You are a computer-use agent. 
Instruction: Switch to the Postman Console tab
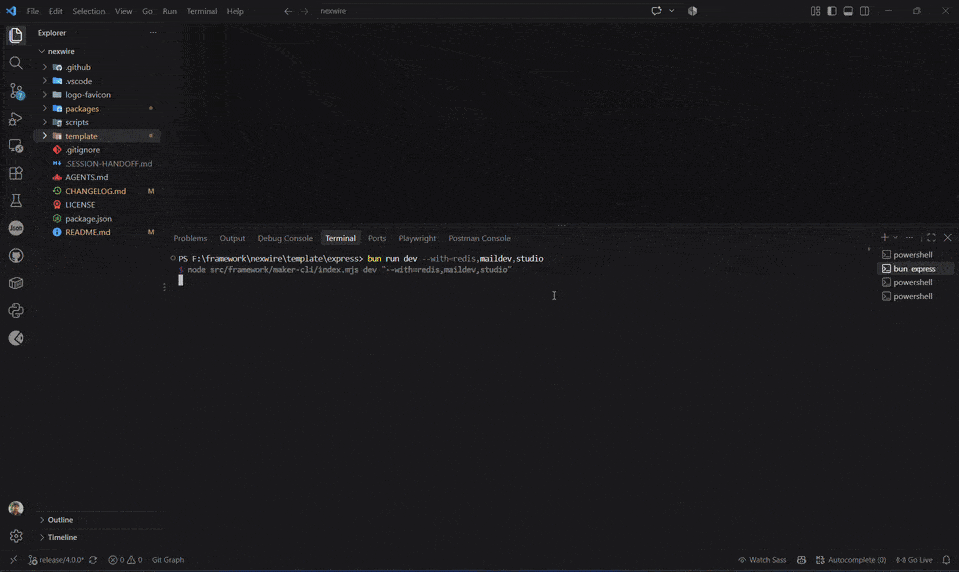pos(480,238)
